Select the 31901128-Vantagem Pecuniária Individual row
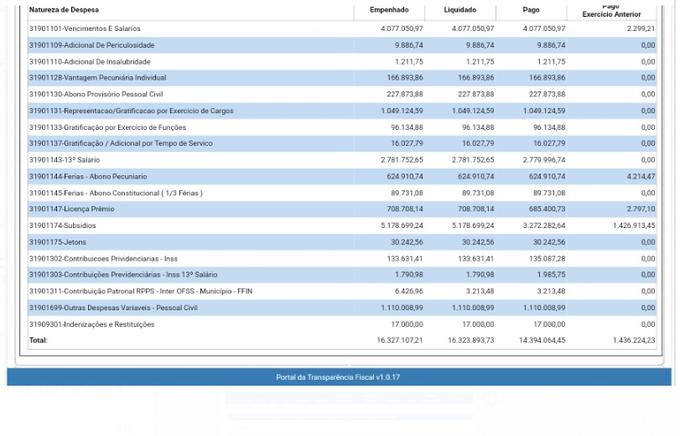 (101, 77)
